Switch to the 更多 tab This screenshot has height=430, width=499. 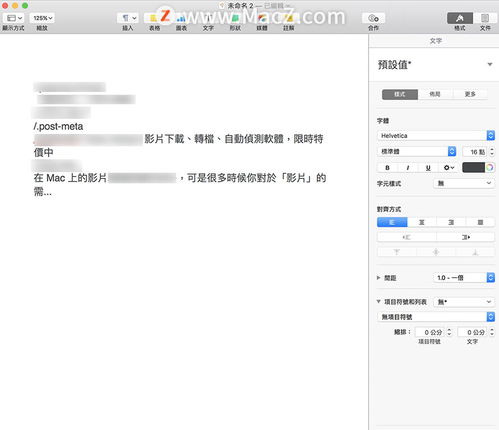(470, 94)
